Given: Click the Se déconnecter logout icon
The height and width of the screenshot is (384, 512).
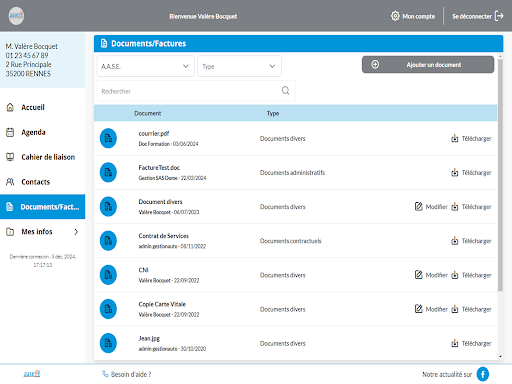Looking at the screenshot, I should click(x=499, y=16).
